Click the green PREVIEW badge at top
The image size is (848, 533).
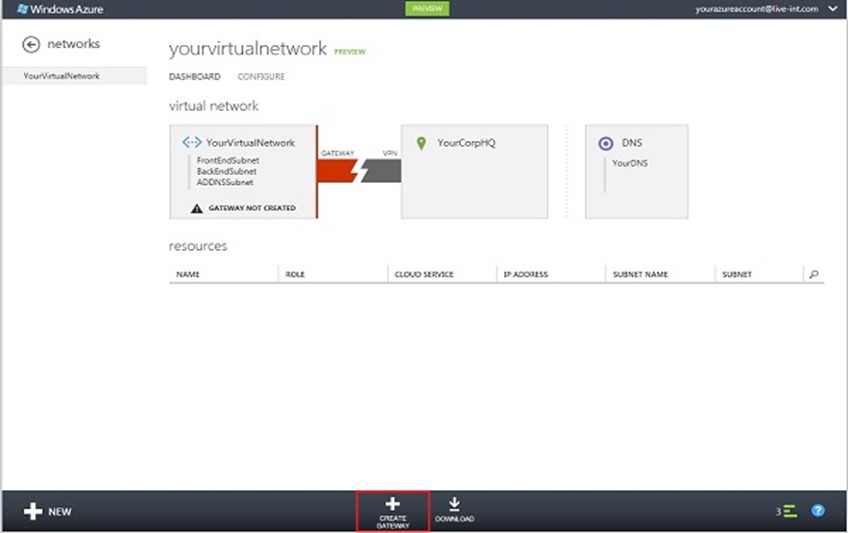[427, 9]
